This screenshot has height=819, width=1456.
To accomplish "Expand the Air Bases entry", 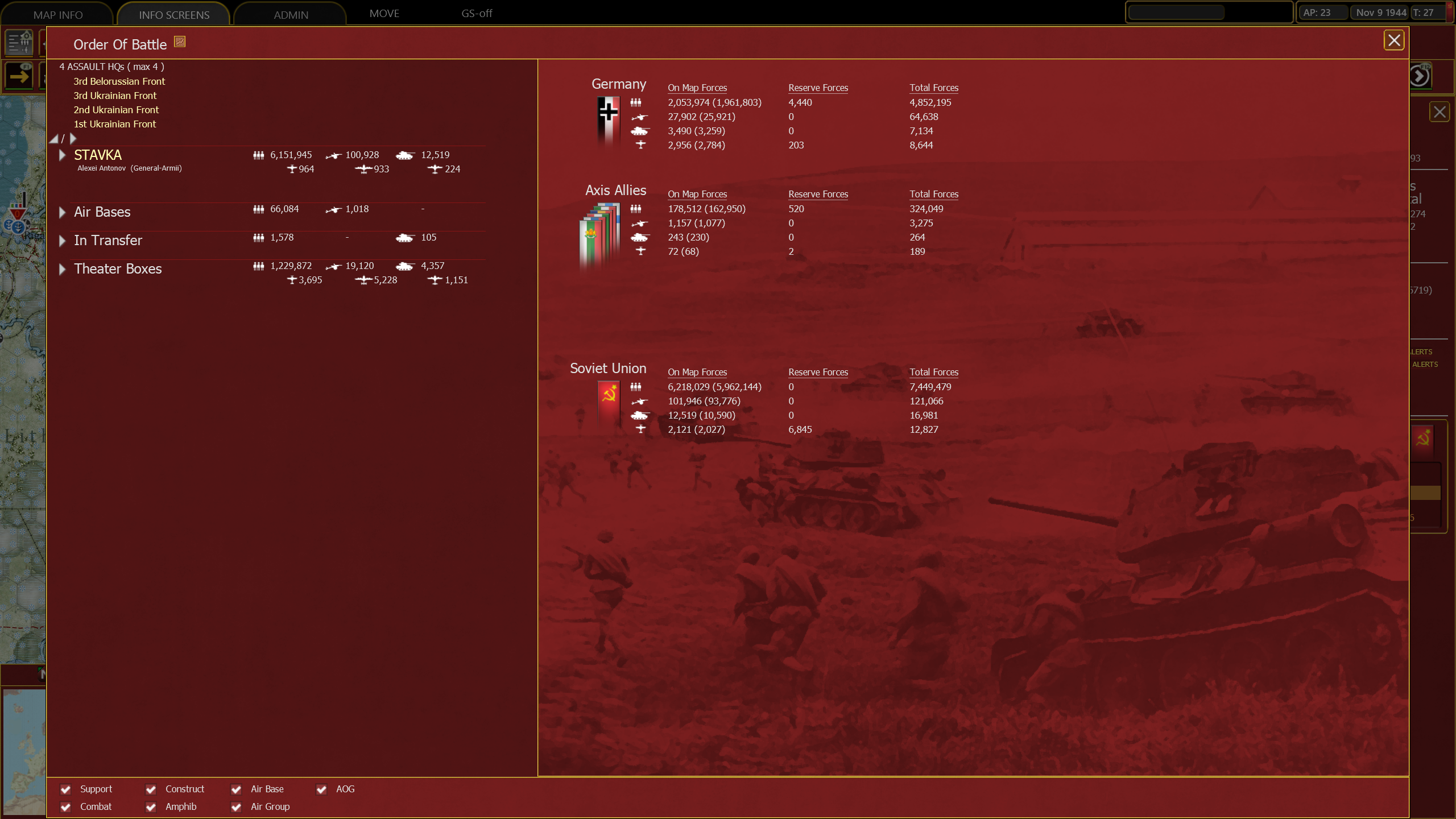I will click(x=62, y=212).
